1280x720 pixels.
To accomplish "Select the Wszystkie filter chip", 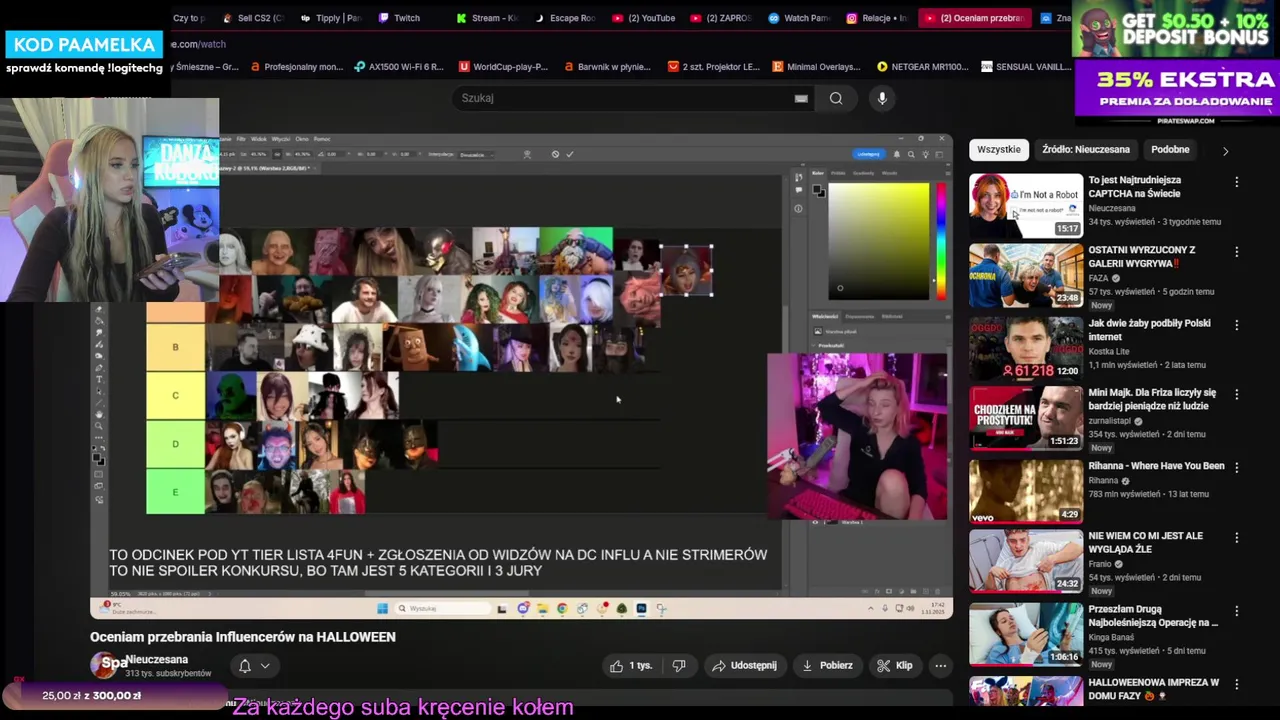I will click(999, 150).
